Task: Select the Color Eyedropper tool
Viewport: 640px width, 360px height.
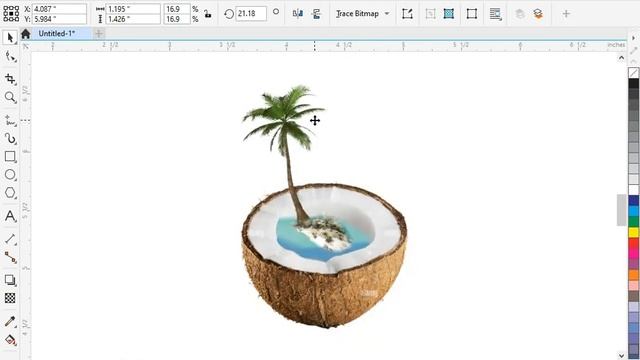Action: point(10,321)
